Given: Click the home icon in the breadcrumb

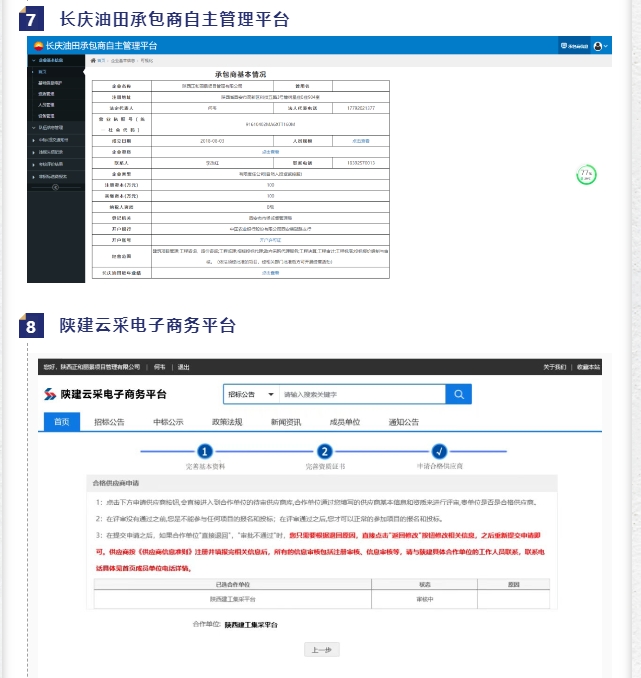Looking at the screenshot, I should (x=93, y=61).
